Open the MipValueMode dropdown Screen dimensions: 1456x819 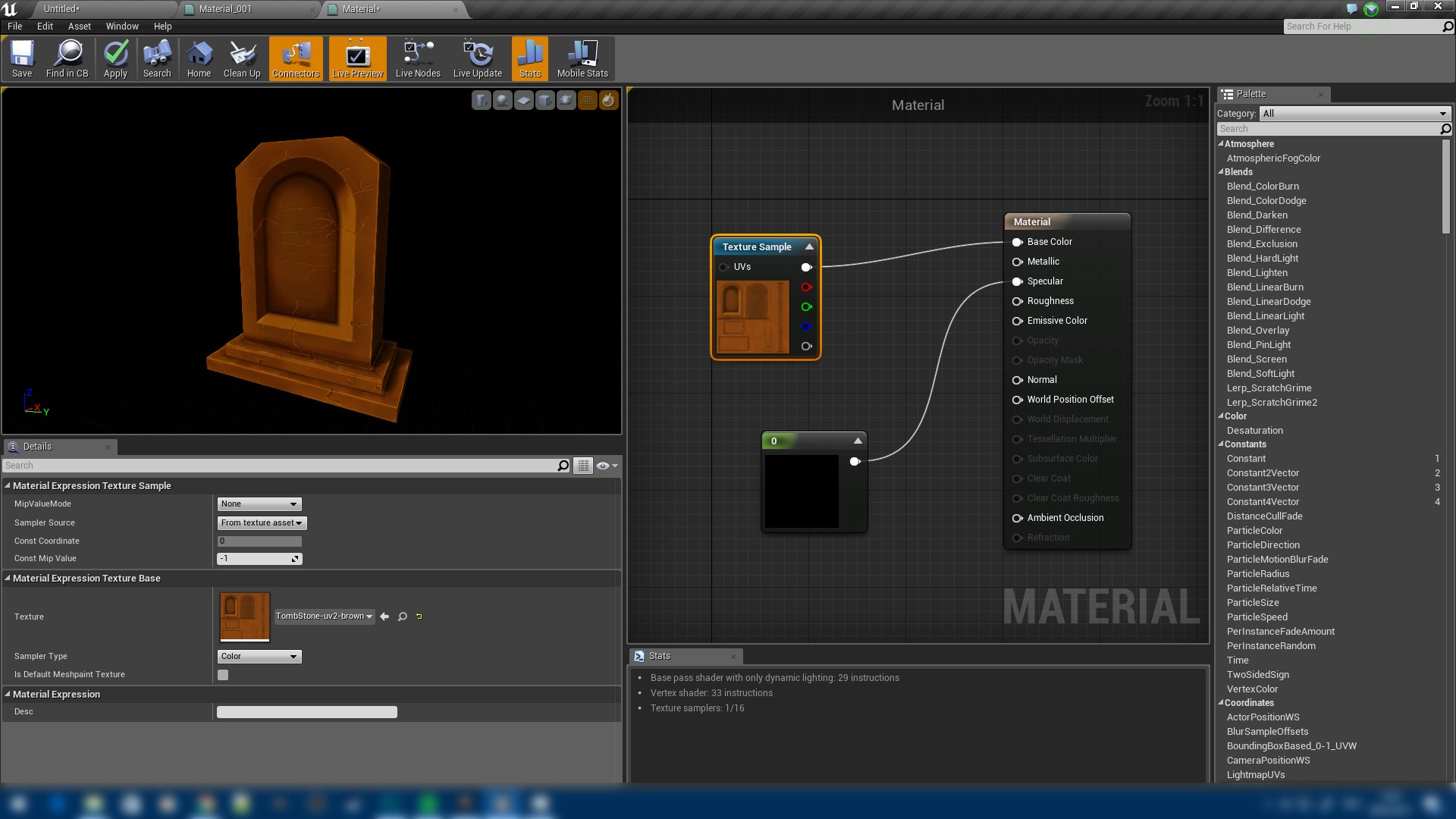[x=259, y=504]
